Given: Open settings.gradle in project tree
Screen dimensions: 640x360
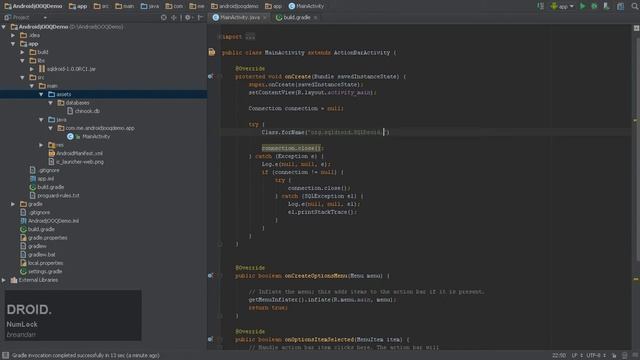Looking at the screenshot, I should (41, 271).
